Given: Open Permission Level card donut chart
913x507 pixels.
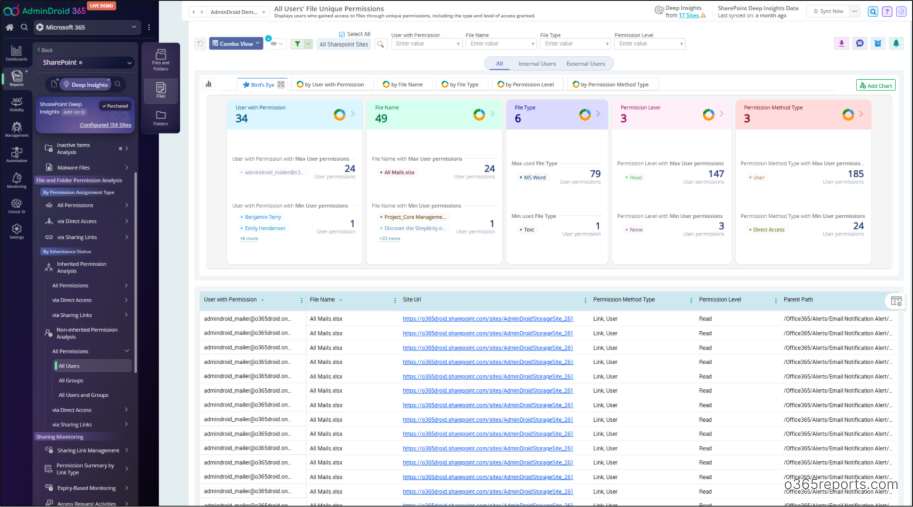Looking at the screenshot, I should [x=708, y=115].
